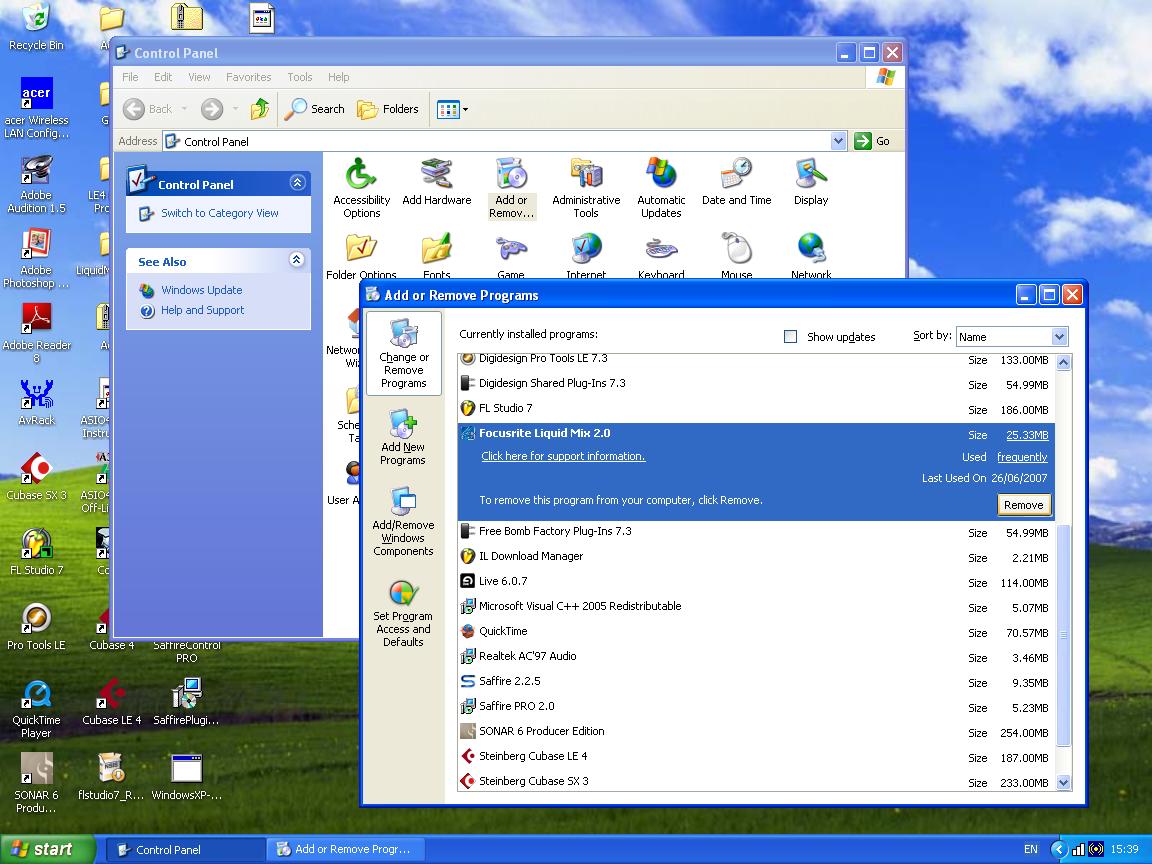
Task: Open Cubase SX 3 desktop shortcut
Action: (36, 477)
